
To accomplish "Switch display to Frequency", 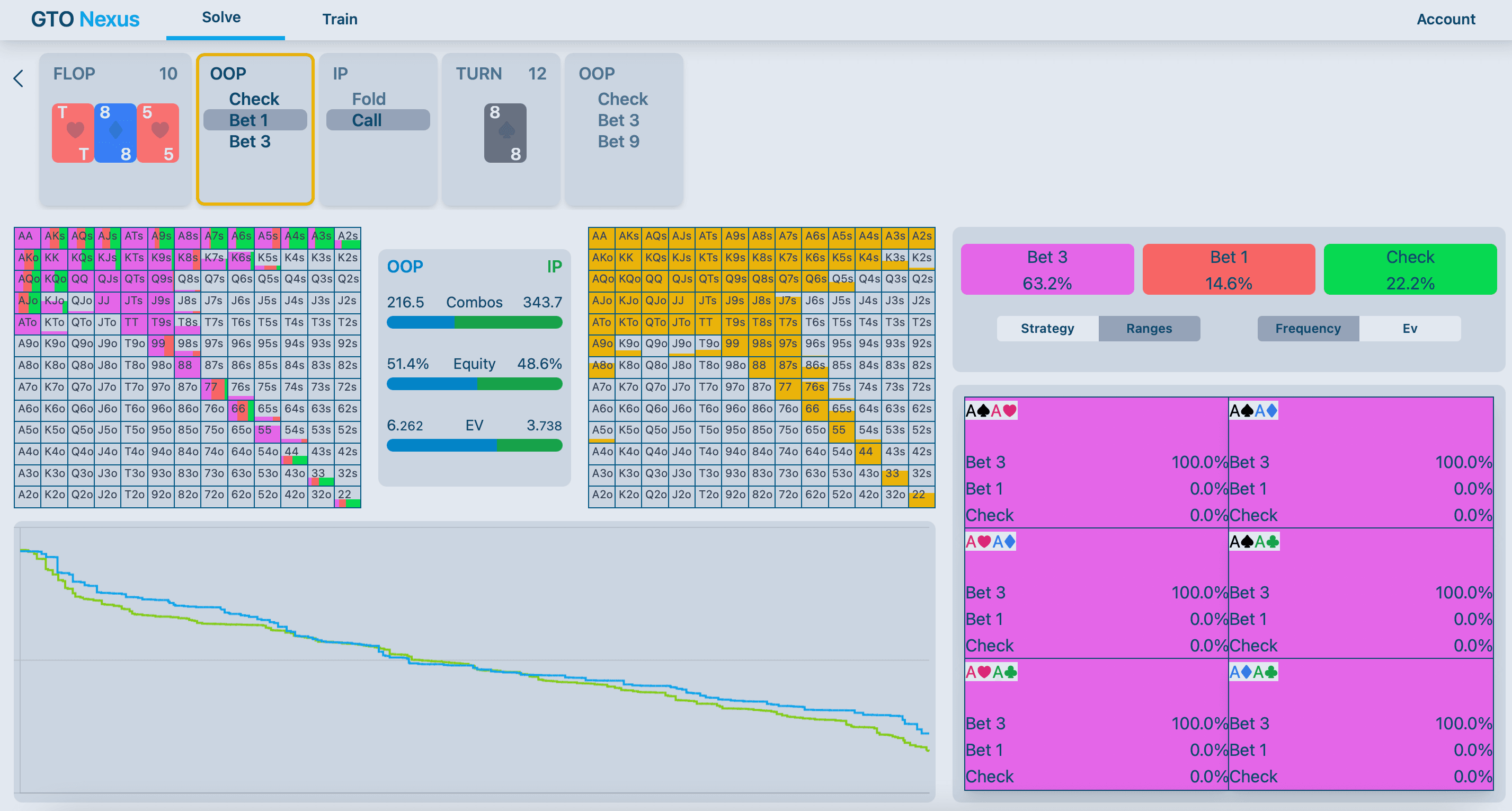I will tap(1308, 328).
